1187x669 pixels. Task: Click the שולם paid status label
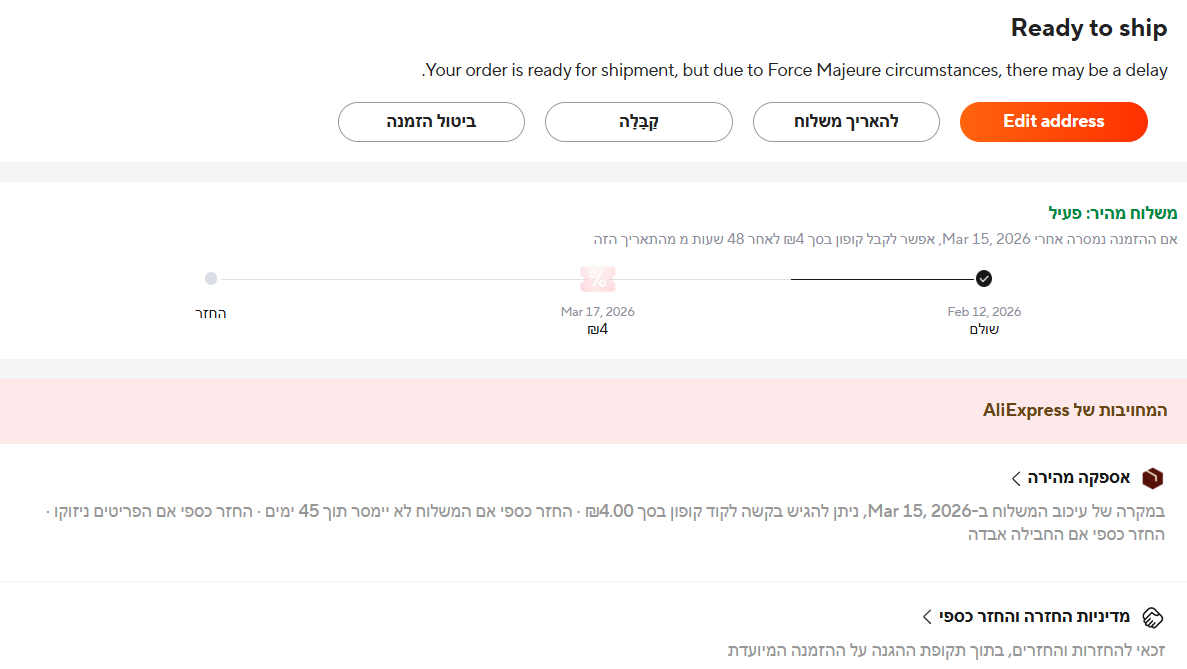pos(984,329)
